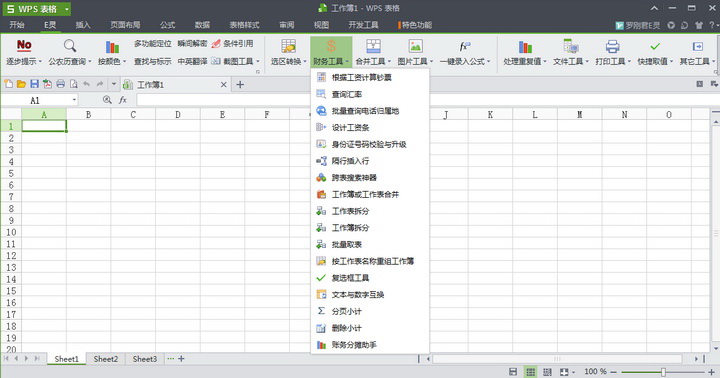The image size is (720, 378).
Task: Click the zoom slider handle
Action: click(x=663, y=372)
